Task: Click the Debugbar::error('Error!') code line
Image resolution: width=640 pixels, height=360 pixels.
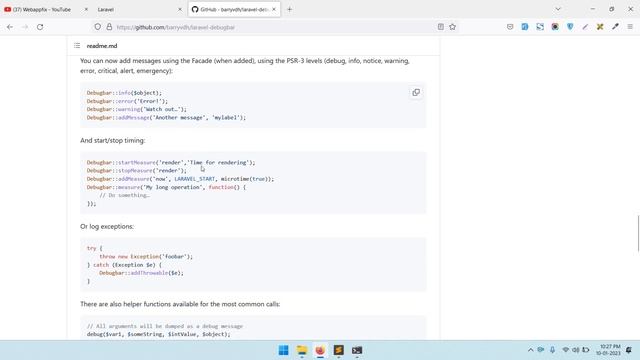Action: click(127, 101)
